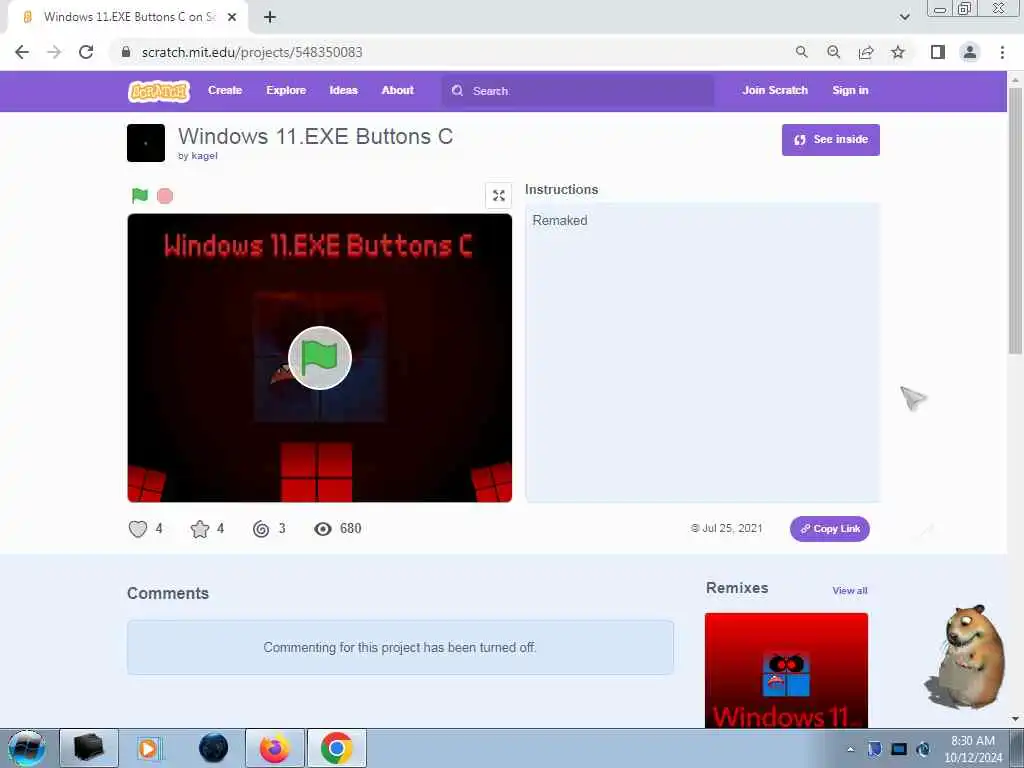Click the address bar URL
Viewport: 1024px width, 768px height.
[x=252, y=52]
